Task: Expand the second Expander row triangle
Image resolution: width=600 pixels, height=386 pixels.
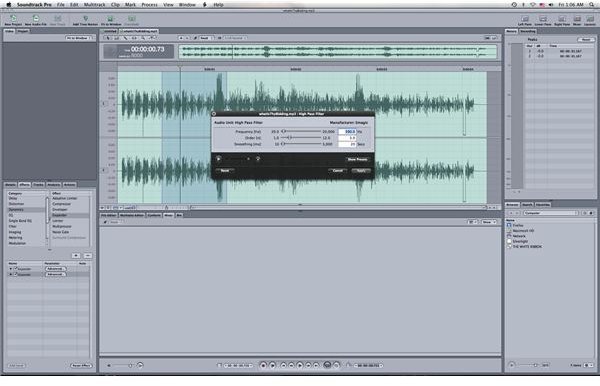Action: click(x=11, y=274)
